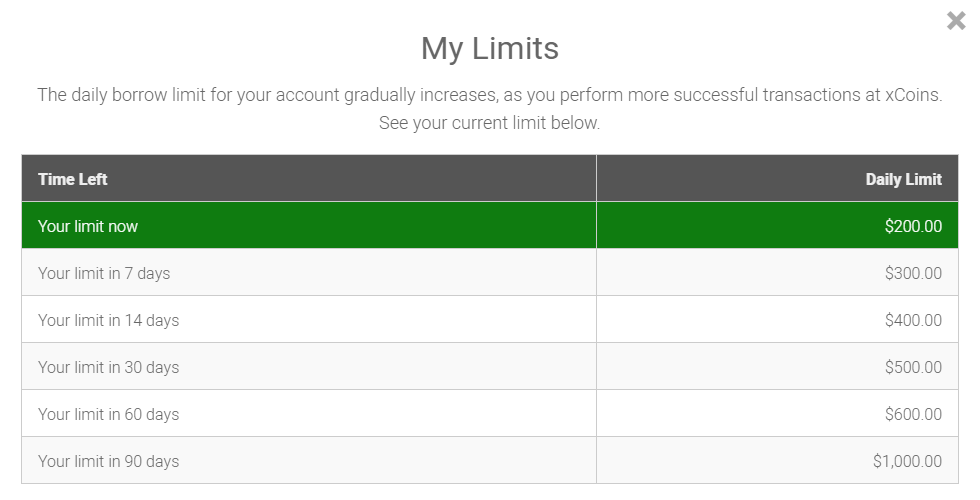Click the $400.00 limit value
Viewport: 980px width, 500px height.
[913, 319]
